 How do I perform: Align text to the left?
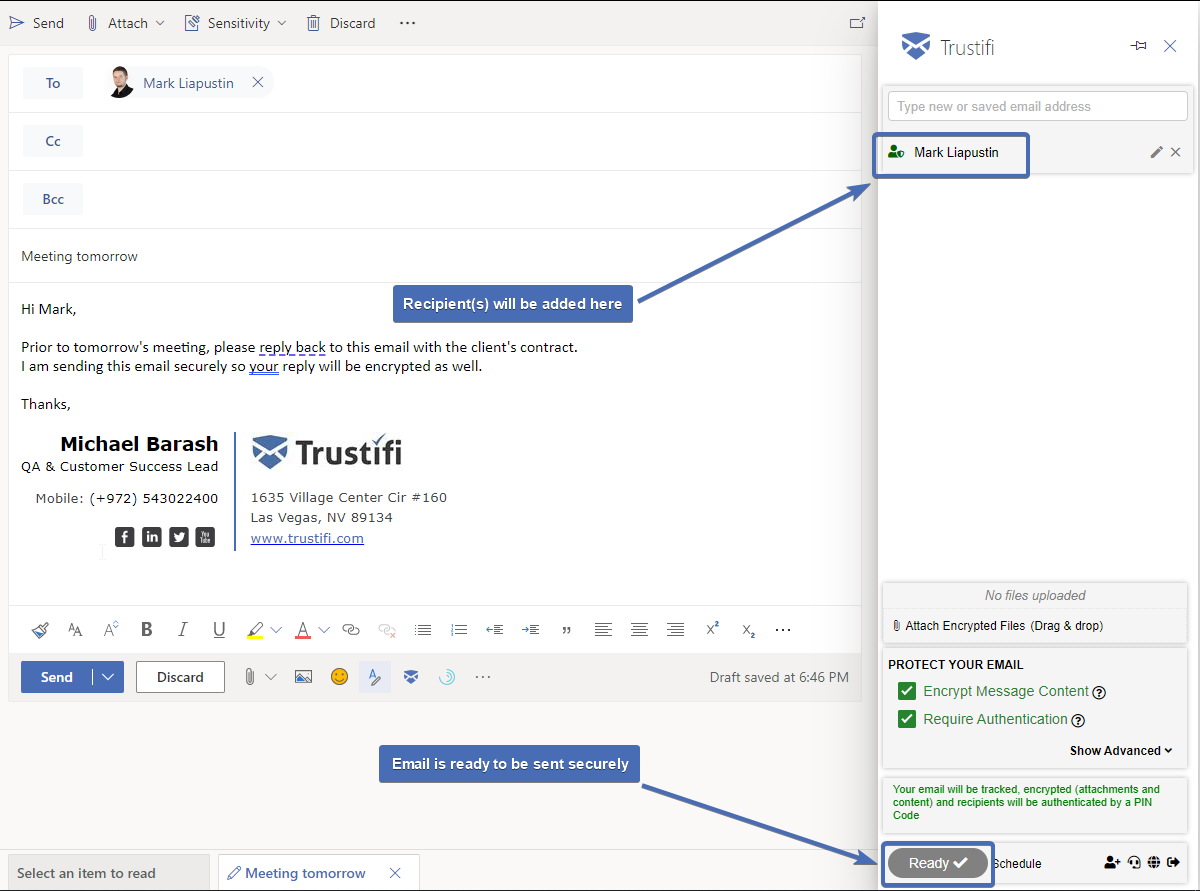tap(603, 630)
